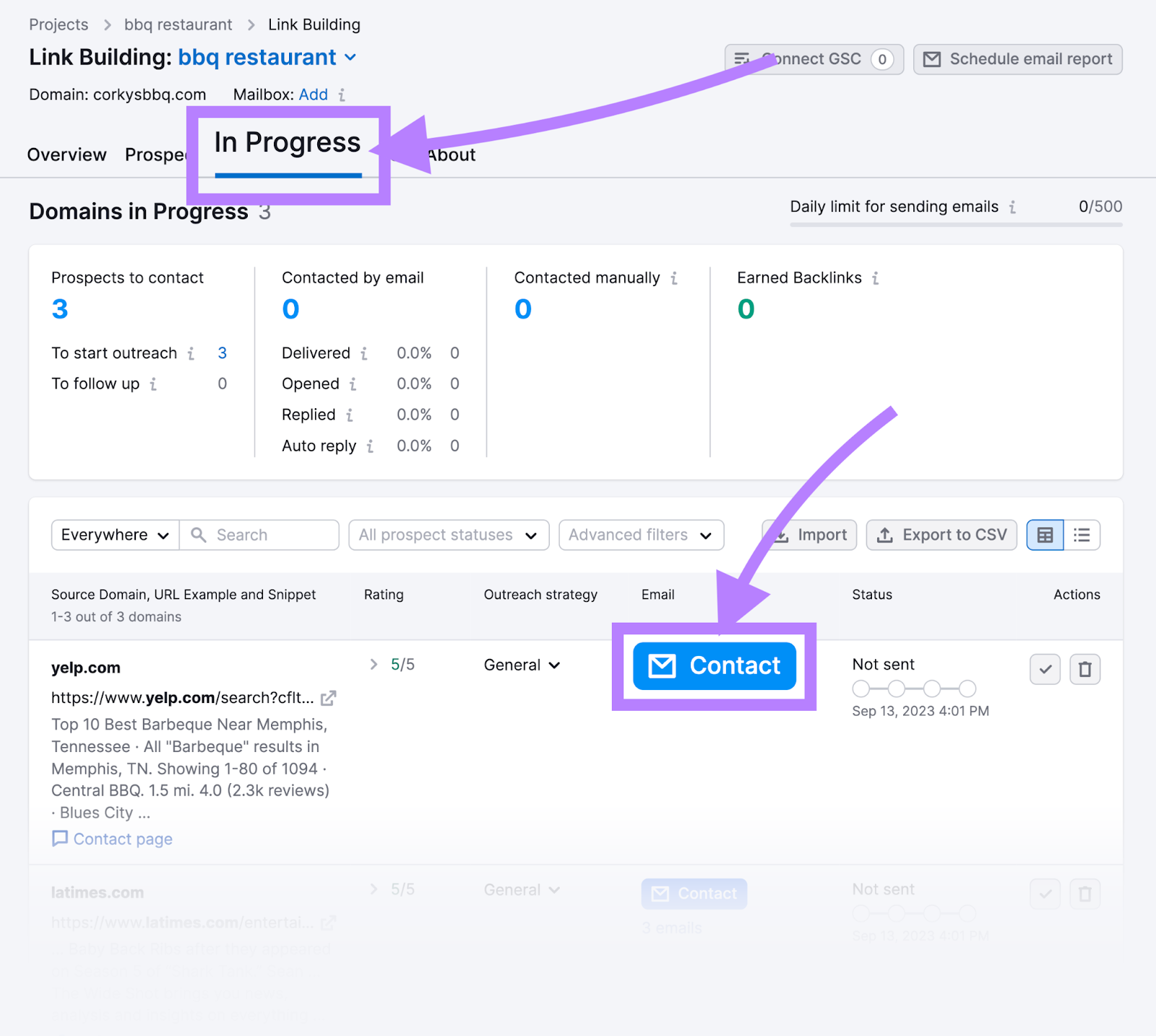Click Export to CSV button
Screen dimensions: 1156x1036
(941, 535)
